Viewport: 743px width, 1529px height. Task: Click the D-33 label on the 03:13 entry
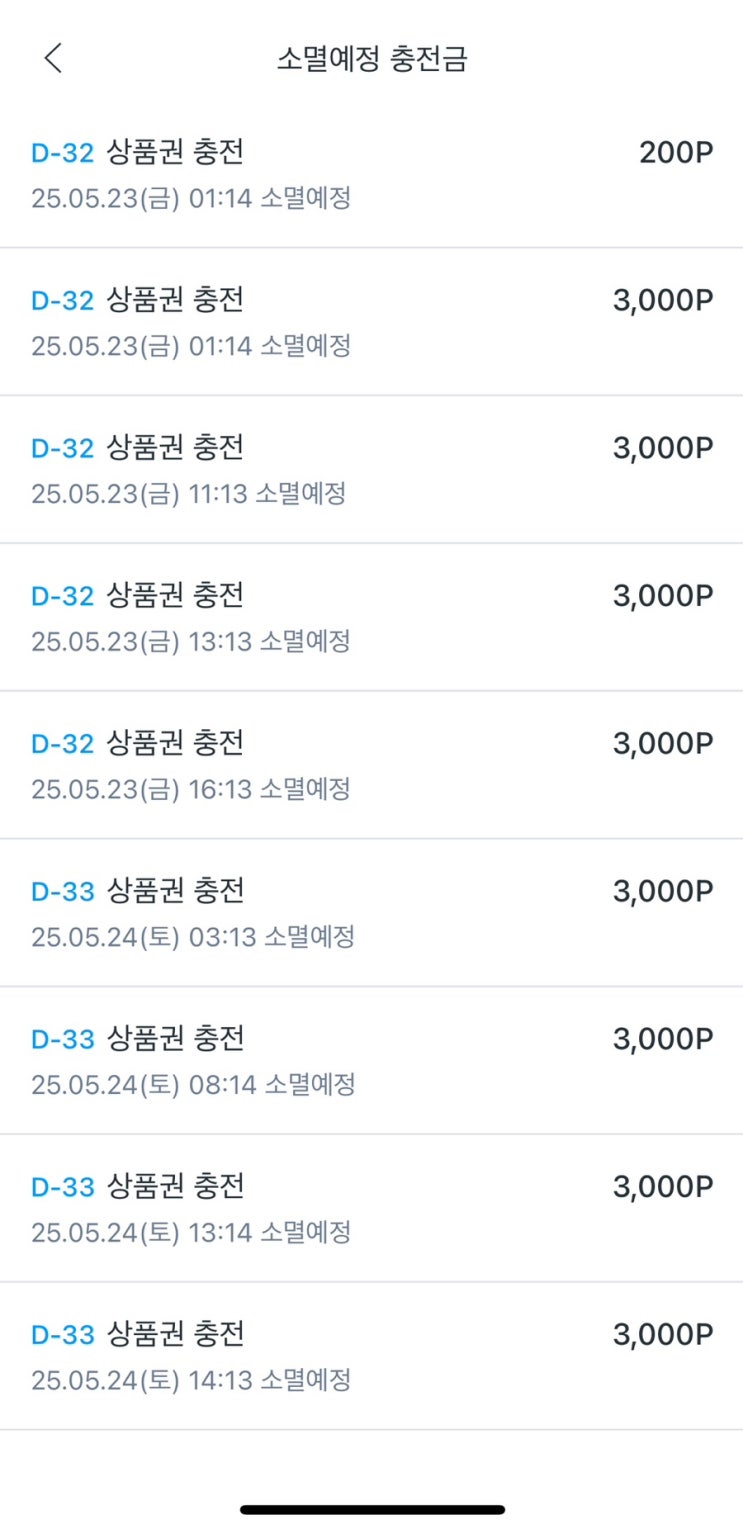pos(62,891)
